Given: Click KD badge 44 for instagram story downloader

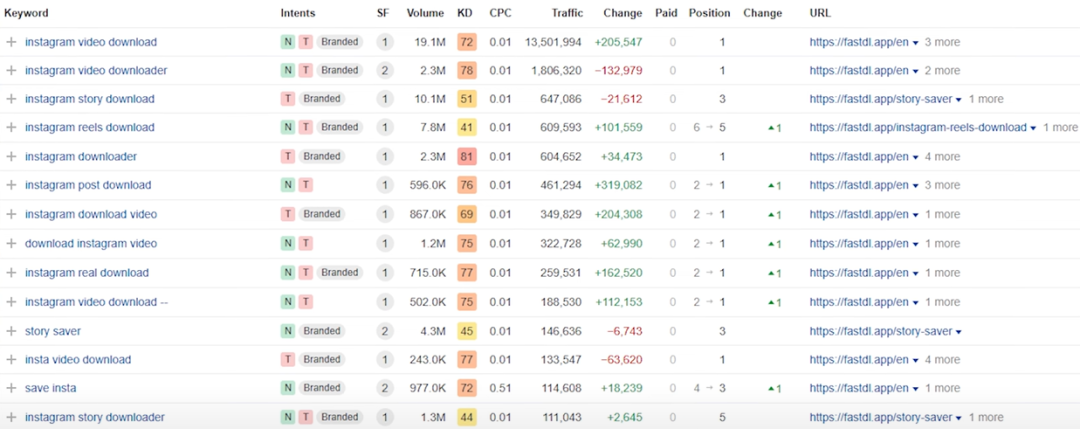Looking at the screenshot, I should [466, 417].
